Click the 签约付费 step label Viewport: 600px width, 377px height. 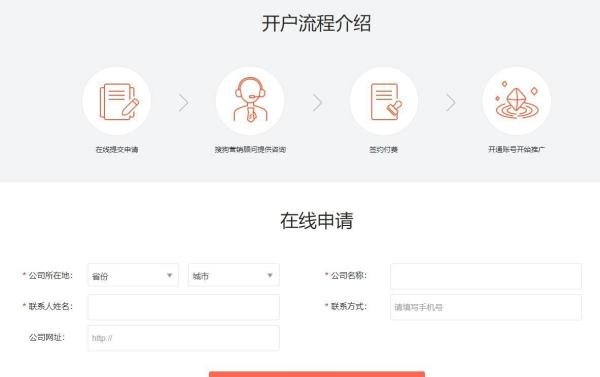point(383,150)
